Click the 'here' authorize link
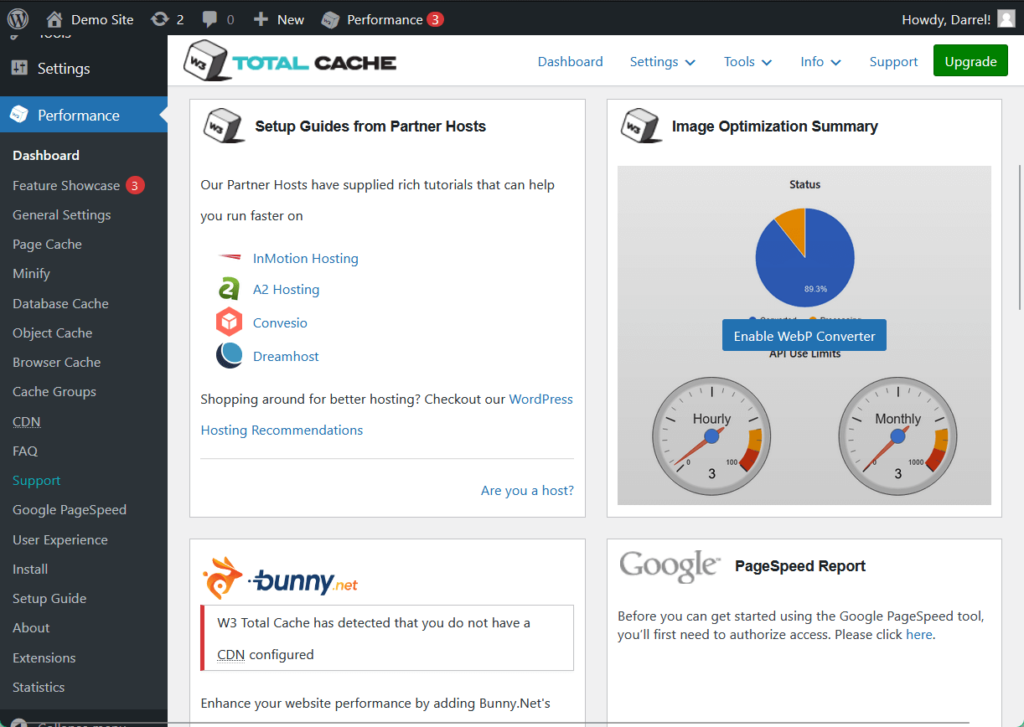Screen dimensions: 1024x727 (x=919, y=634)
